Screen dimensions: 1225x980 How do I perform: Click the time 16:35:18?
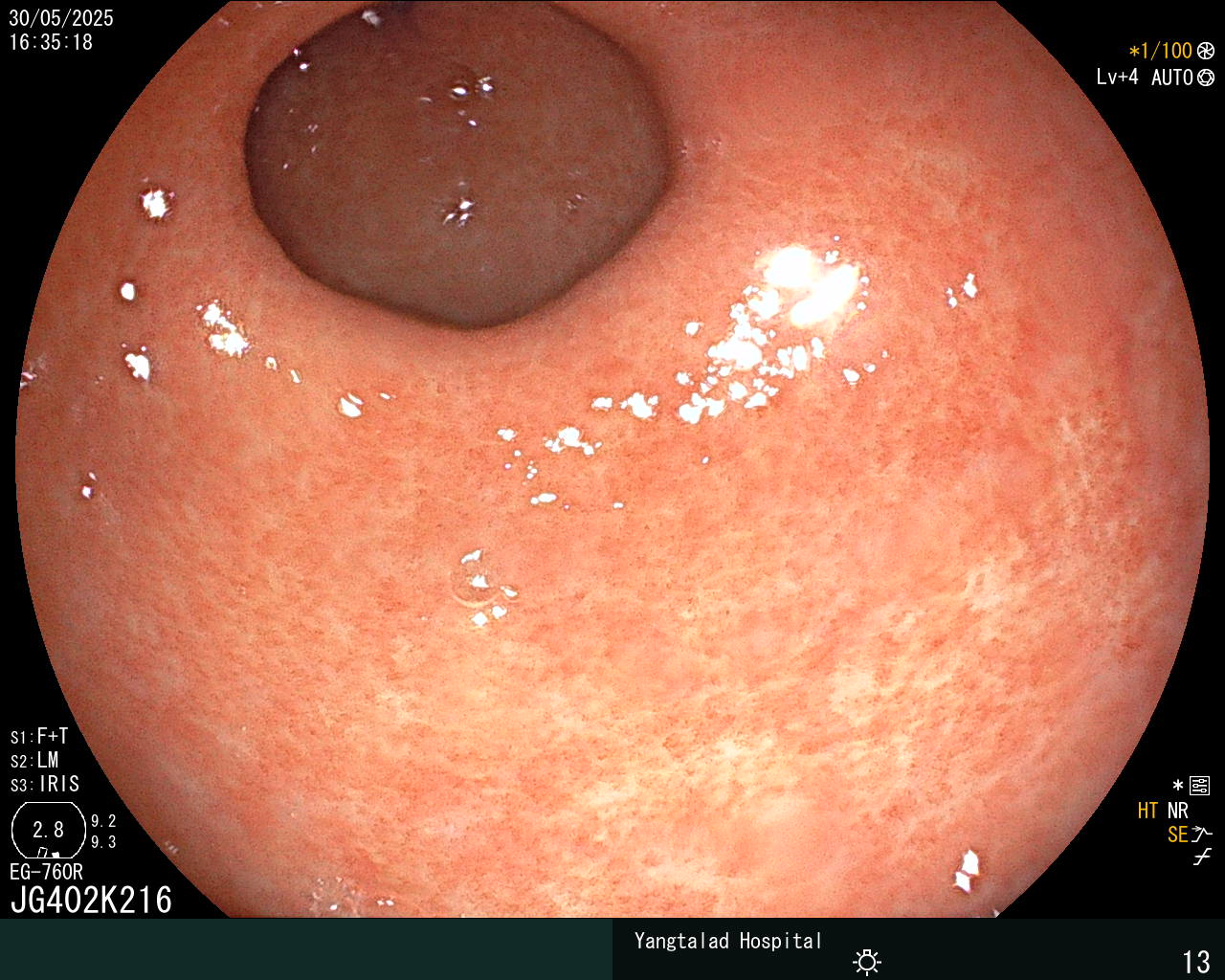[x=51, y=43]
